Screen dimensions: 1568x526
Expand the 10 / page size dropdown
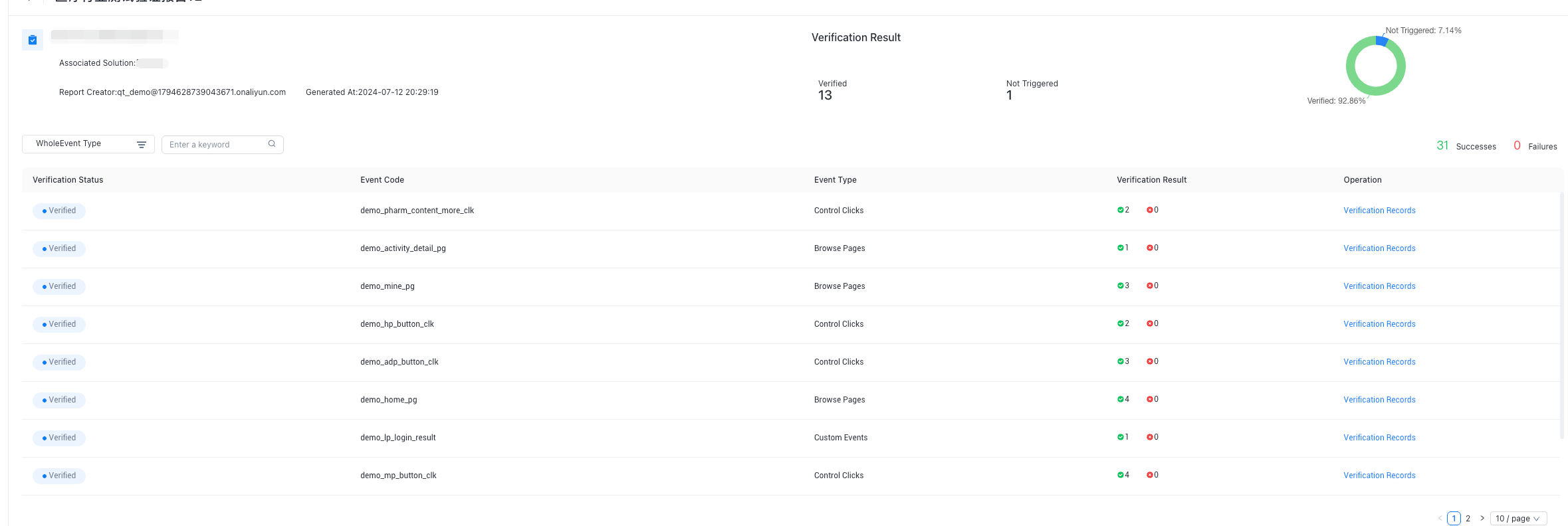coord(1518,519)
